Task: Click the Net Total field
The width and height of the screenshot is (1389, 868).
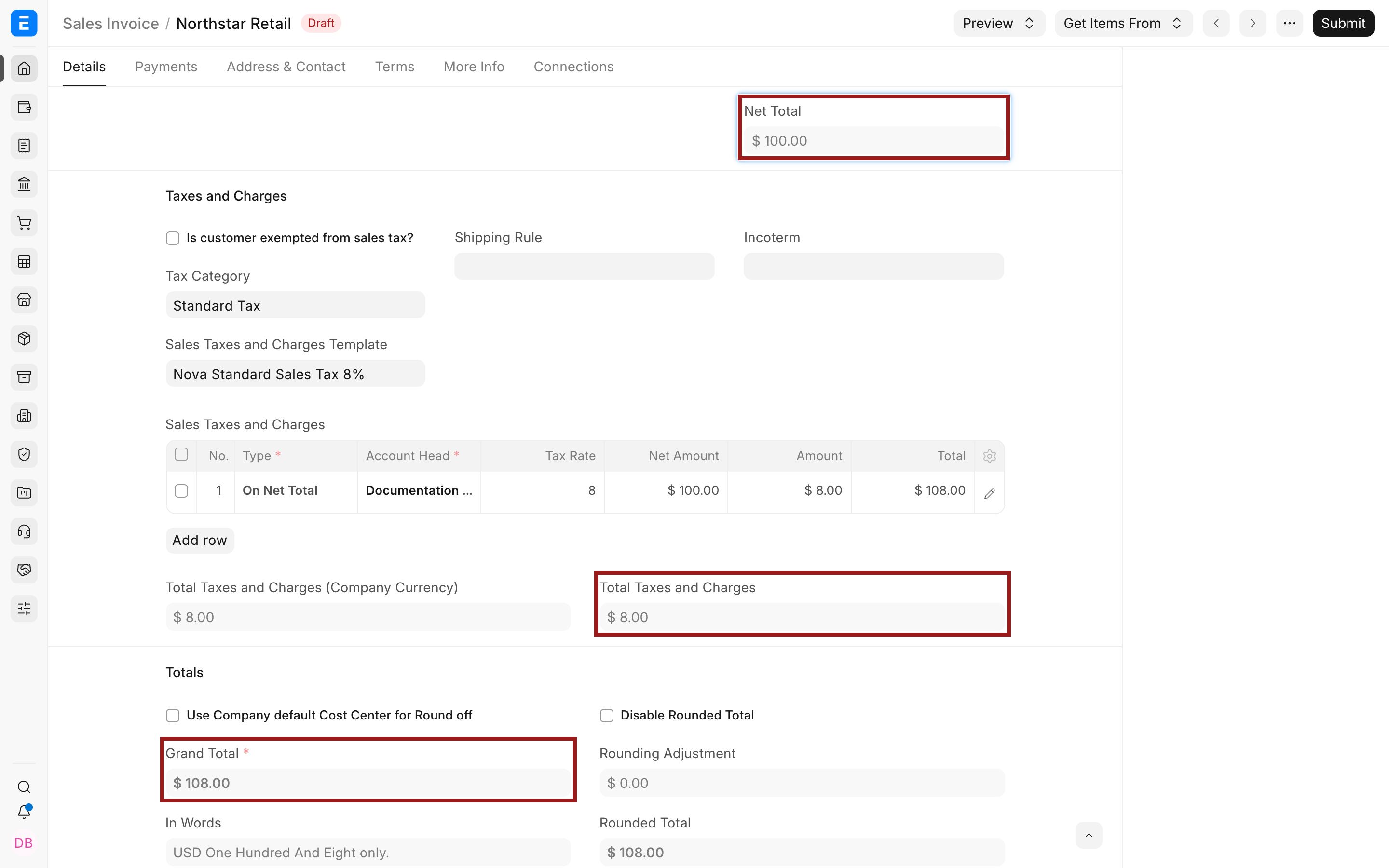Action: [873, 141]
